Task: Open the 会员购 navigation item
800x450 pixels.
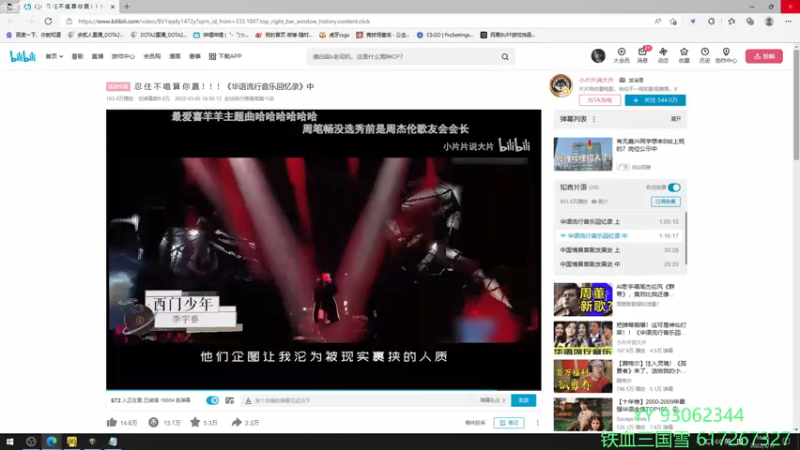Action: click(x=152, y=56)
